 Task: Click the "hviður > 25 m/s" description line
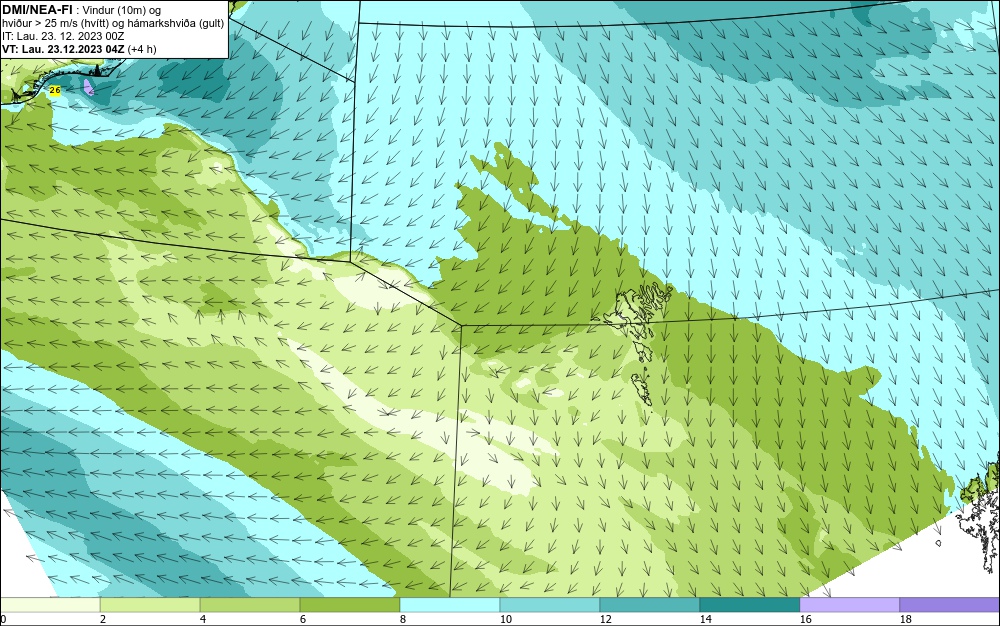tap(113, 24)
